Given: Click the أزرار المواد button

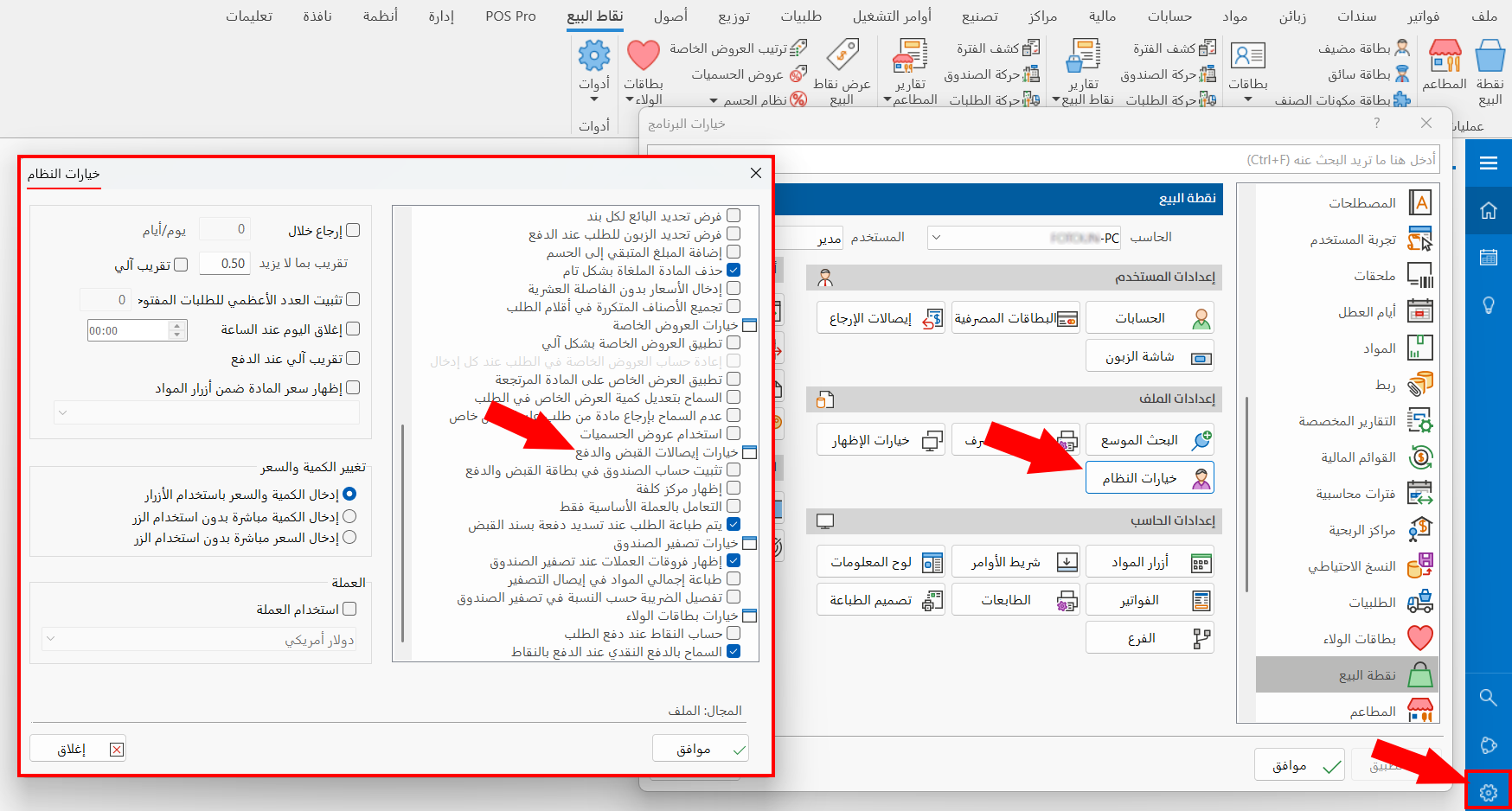Looking at the screenshot, I should (x=1150, y=562).
